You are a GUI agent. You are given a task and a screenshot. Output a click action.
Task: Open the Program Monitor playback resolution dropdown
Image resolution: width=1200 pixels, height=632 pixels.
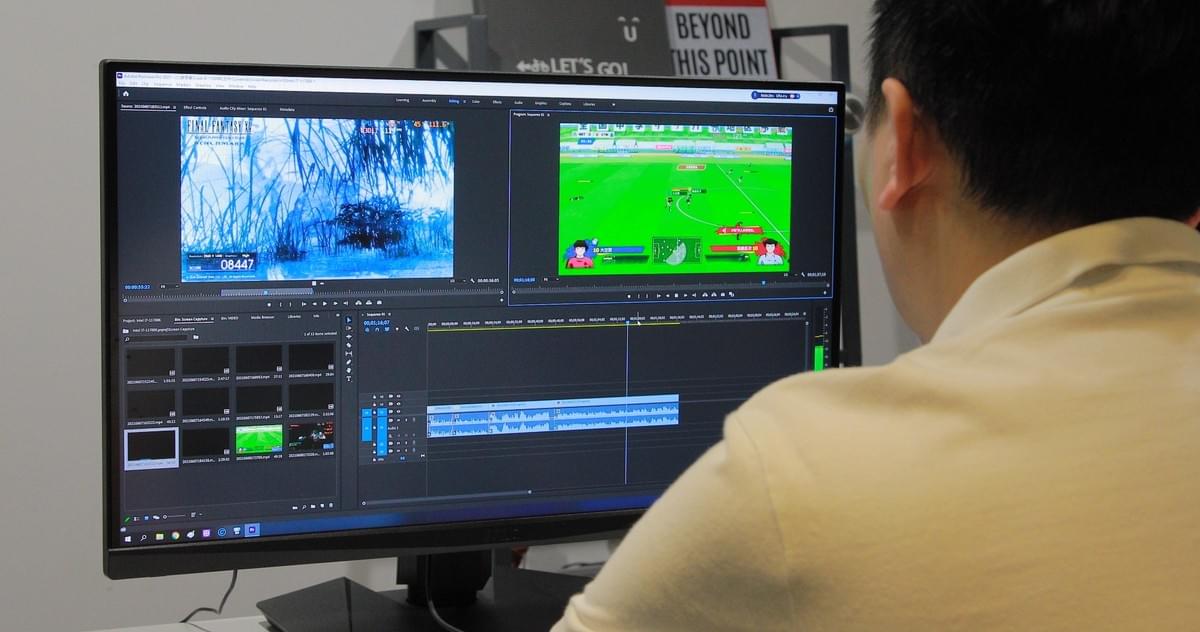click(789, 274)
